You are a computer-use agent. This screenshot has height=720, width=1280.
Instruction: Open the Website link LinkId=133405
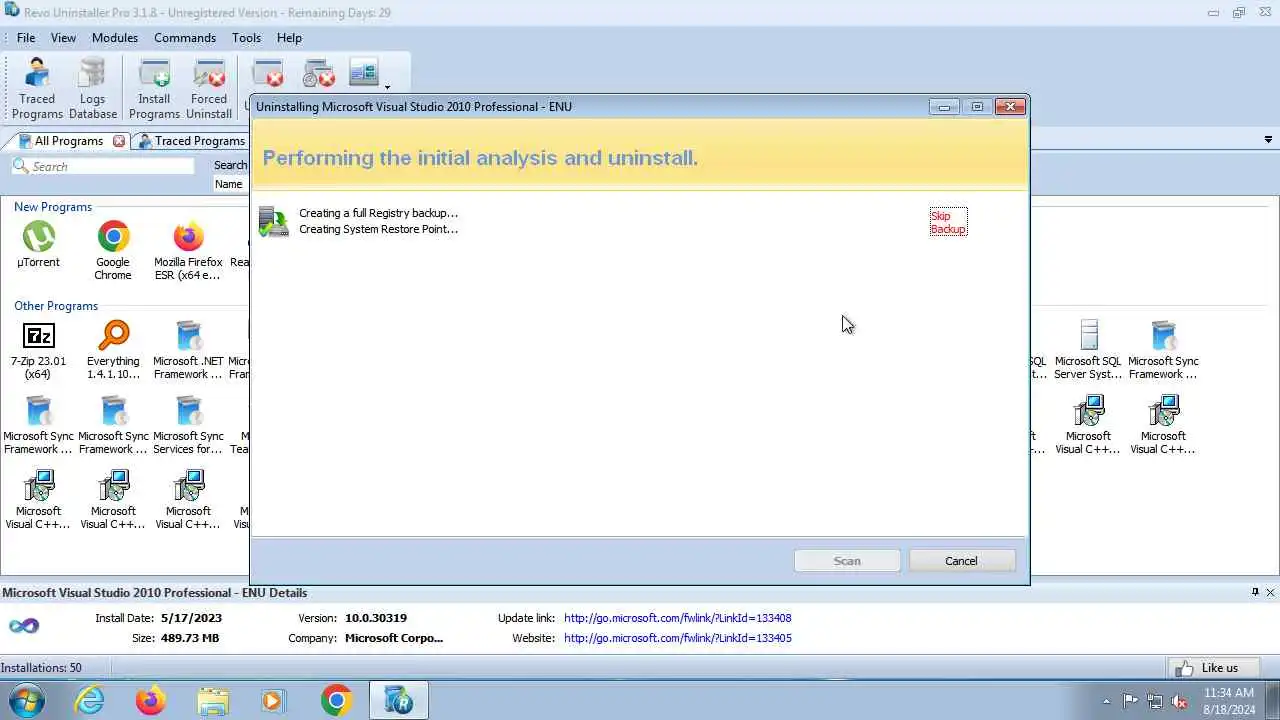pyautogui.click(x=677, y=638)
